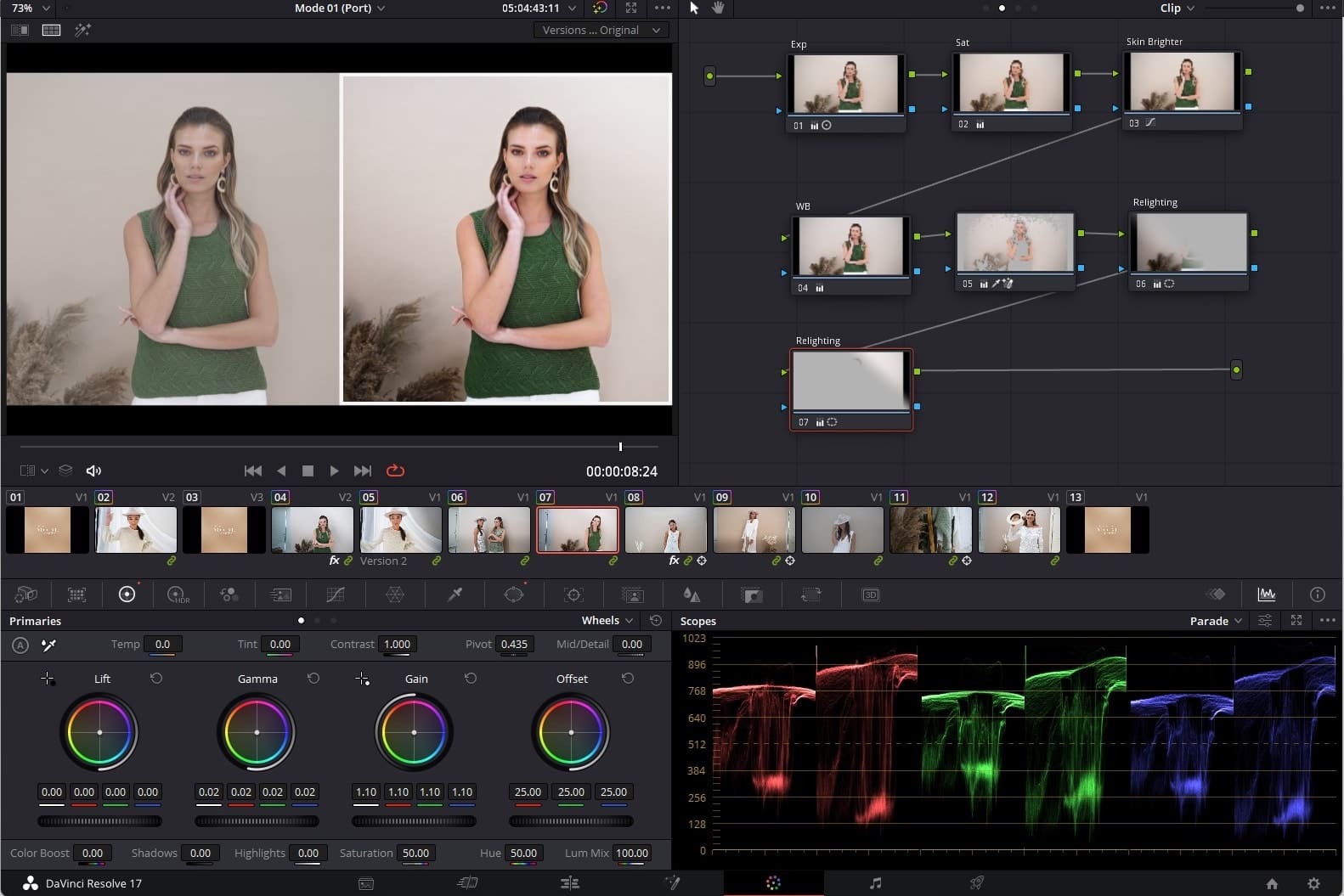The height and width of the screenshot is (896, 1344).
Task: Reset the Lift color wheel
Action: point(156,679)
